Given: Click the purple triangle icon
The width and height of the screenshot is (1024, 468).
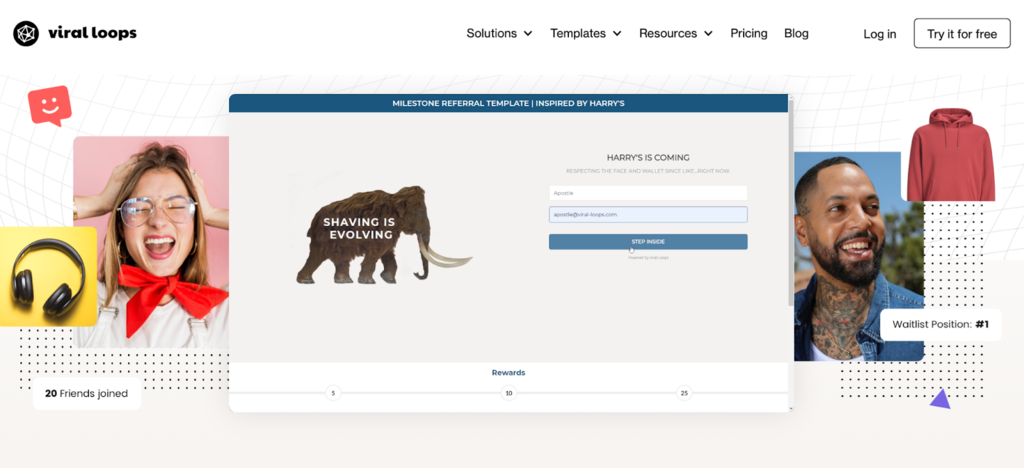Looking at the screenshot, I should tap(940, 399).
